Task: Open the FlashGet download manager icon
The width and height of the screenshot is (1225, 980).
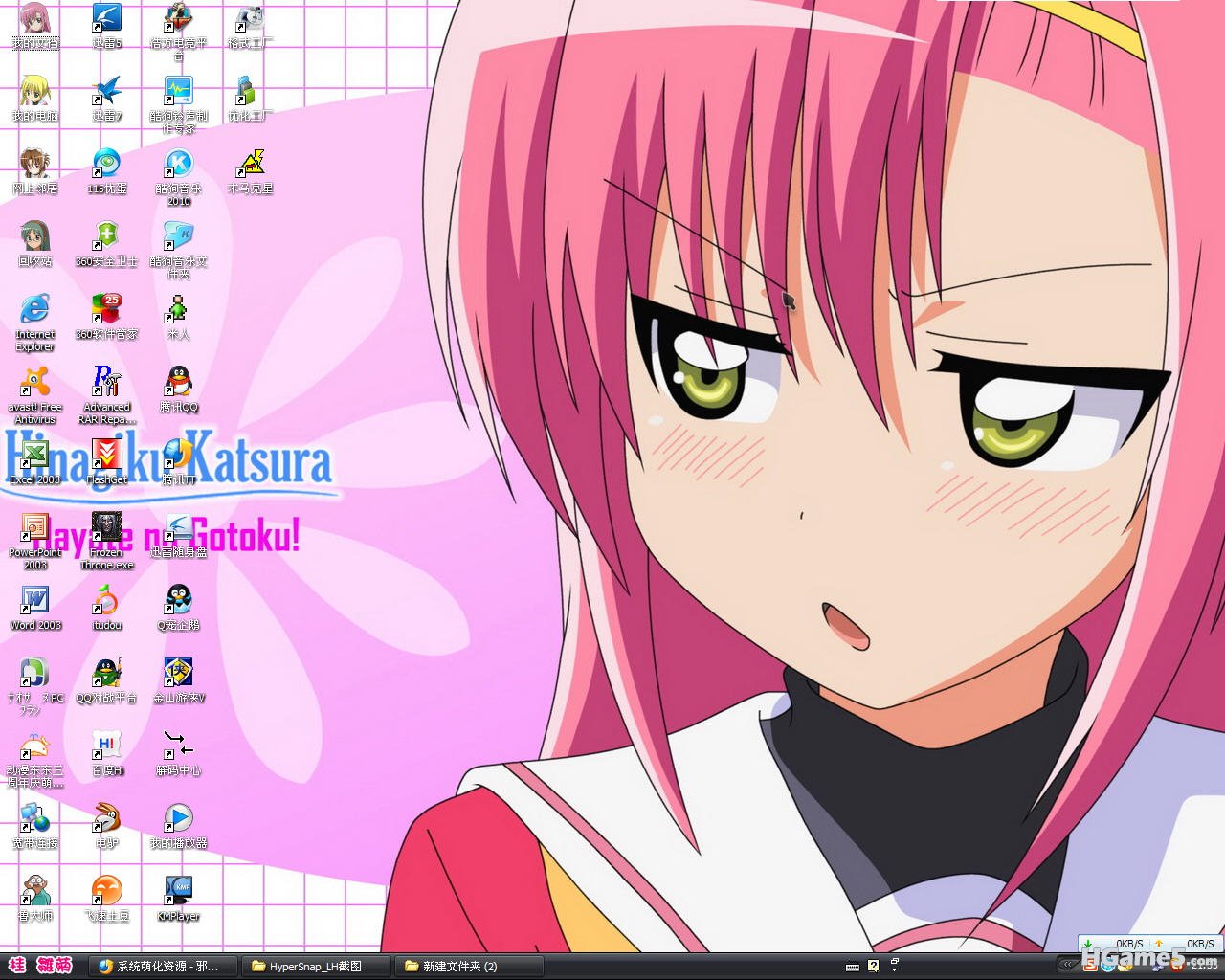Action: [106, 456]
